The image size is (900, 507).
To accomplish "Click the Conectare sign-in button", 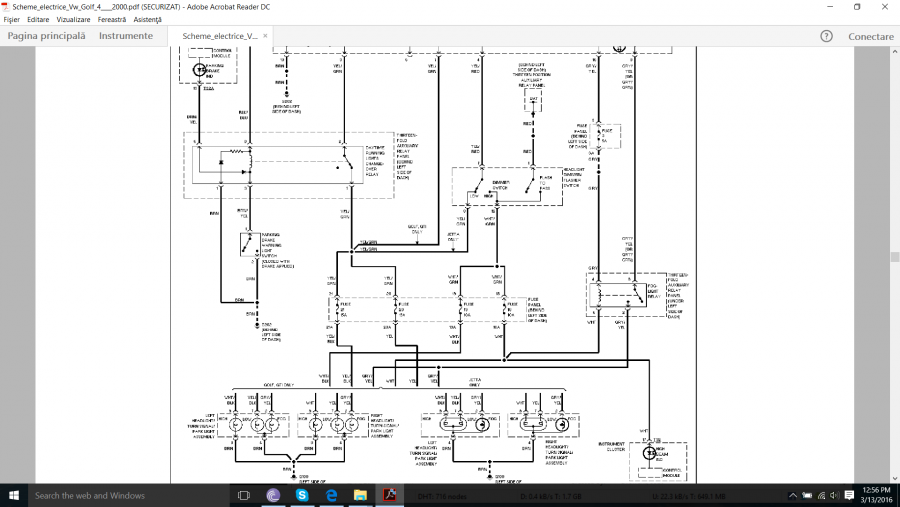I will coord(871,36).
